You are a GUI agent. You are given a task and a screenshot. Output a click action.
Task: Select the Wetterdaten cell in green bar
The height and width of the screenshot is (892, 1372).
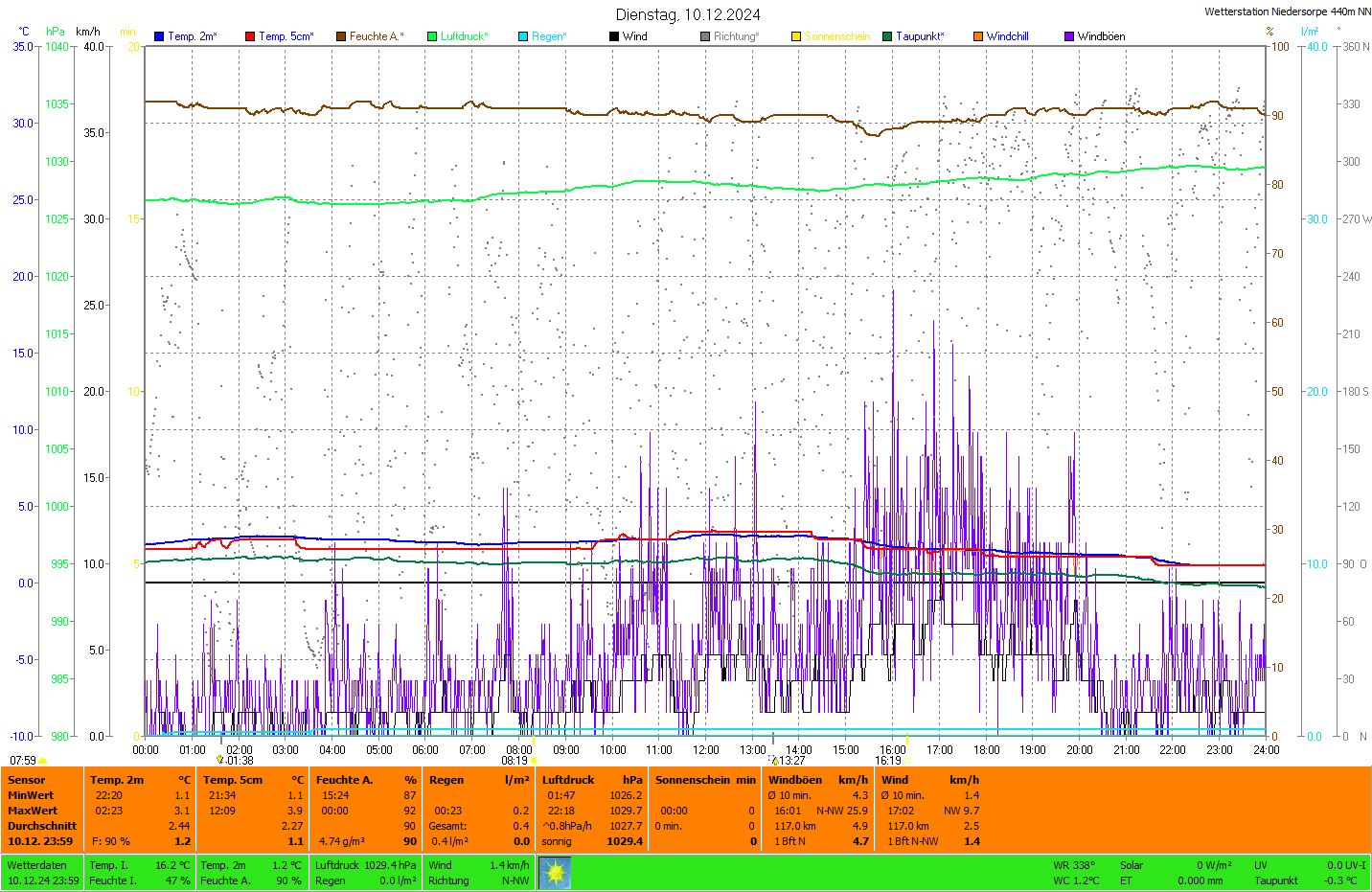[37, 865]
